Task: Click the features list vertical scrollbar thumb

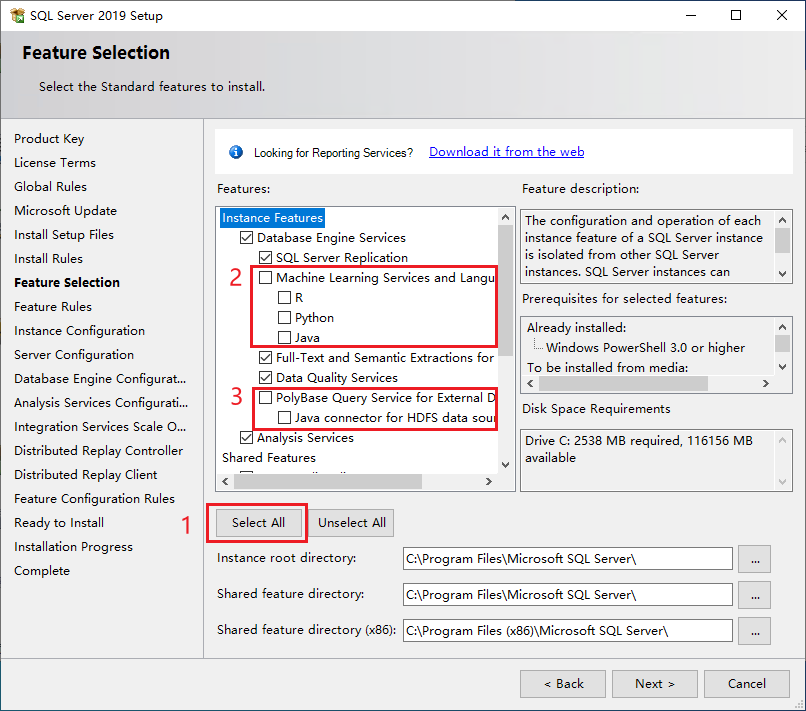Action: coord(506,290)
